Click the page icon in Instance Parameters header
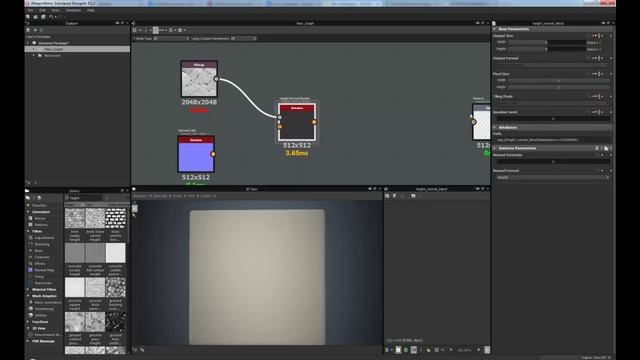Screen dimensions: 640x360 click(606, 148)
